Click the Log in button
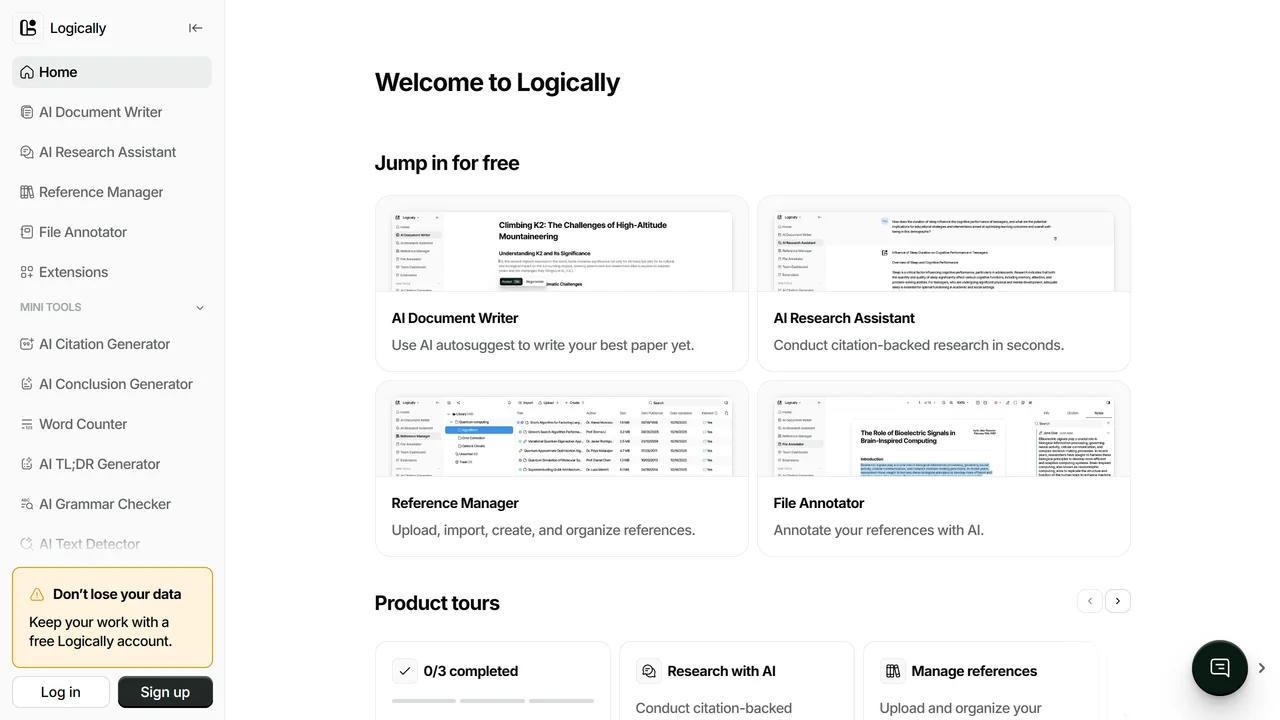Screen dimensions: 1280x720 point(61,692)
